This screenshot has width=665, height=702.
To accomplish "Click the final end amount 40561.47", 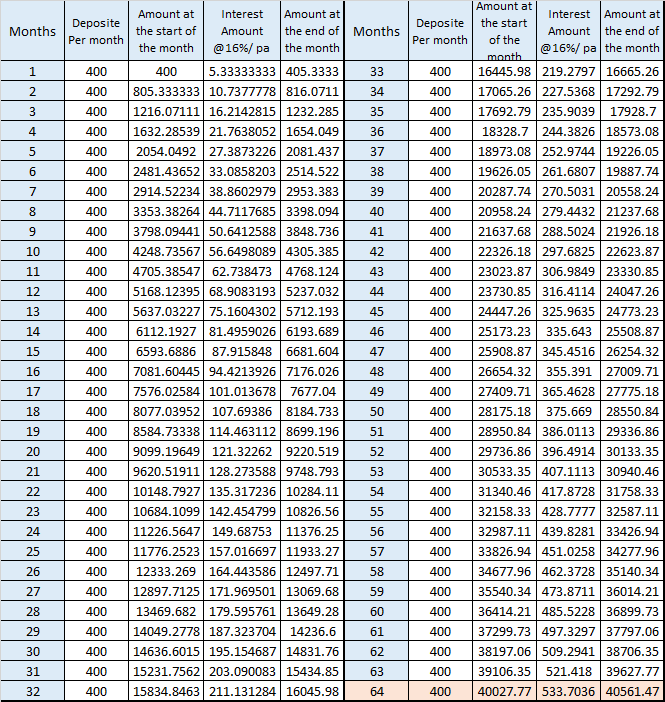I will click(x=632, y=691).
